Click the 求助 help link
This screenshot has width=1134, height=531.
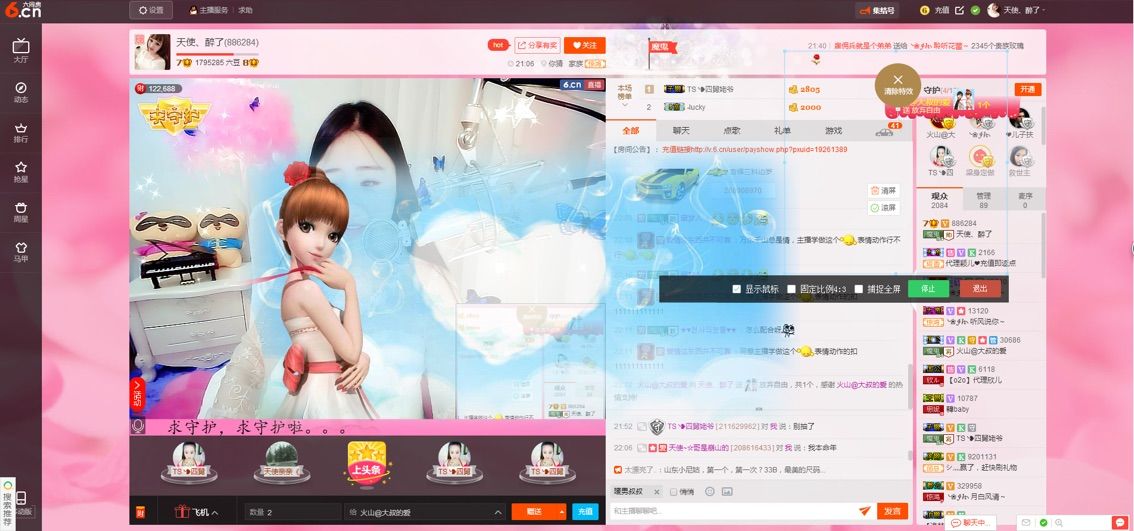pyautogui.click(x=245, y=10)
